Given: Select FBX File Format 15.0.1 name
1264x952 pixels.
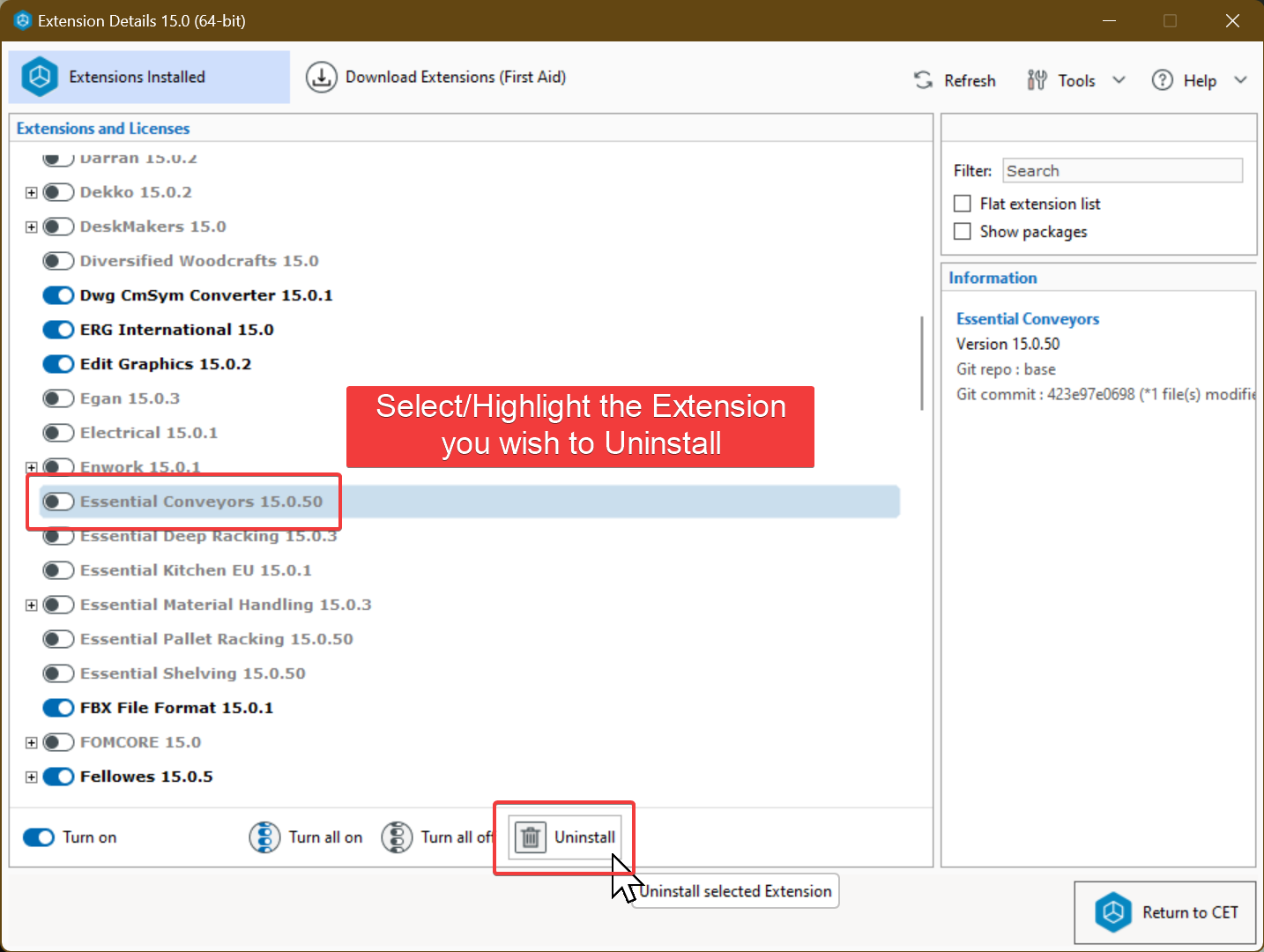Looking at the screenshot, I should [x=176, y=708].
